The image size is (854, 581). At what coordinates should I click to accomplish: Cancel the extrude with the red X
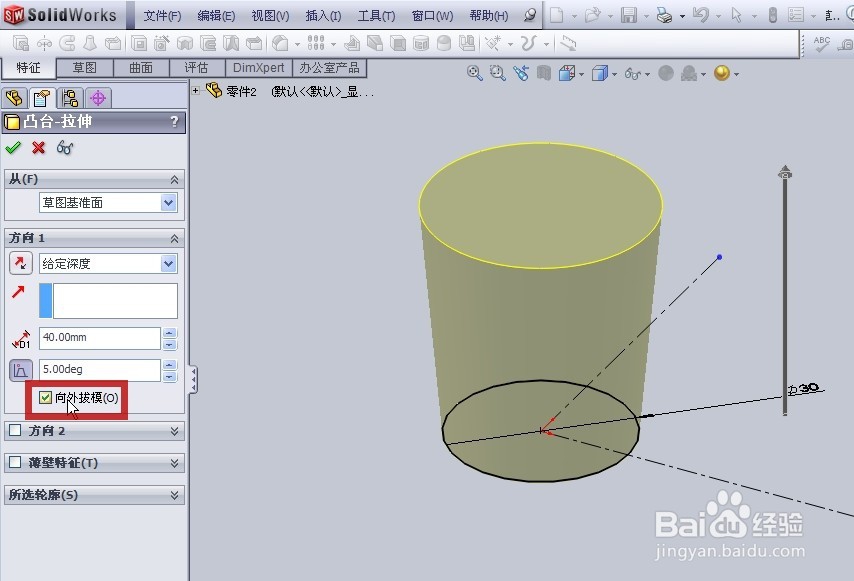pyautogui.click(x=38, y=148)
